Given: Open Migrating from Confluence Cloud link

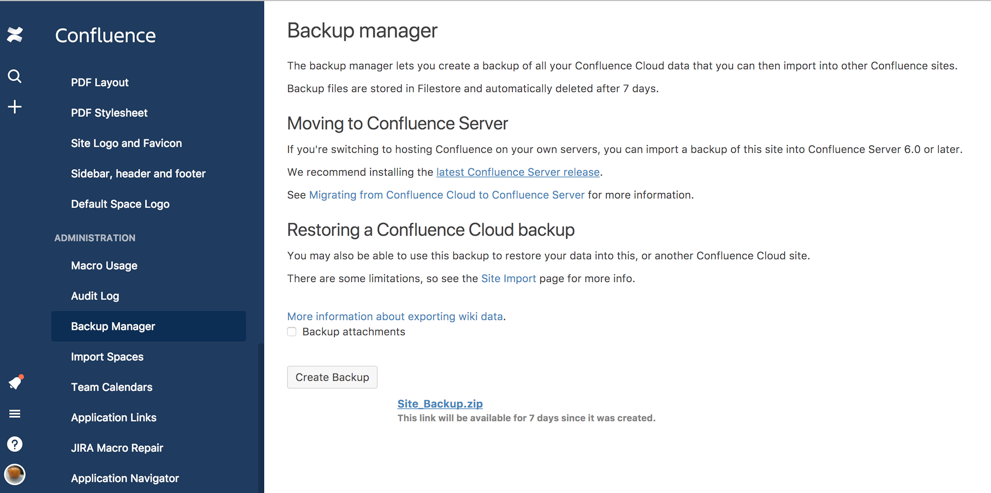Looking at the screenshot, I should (446, 195).
